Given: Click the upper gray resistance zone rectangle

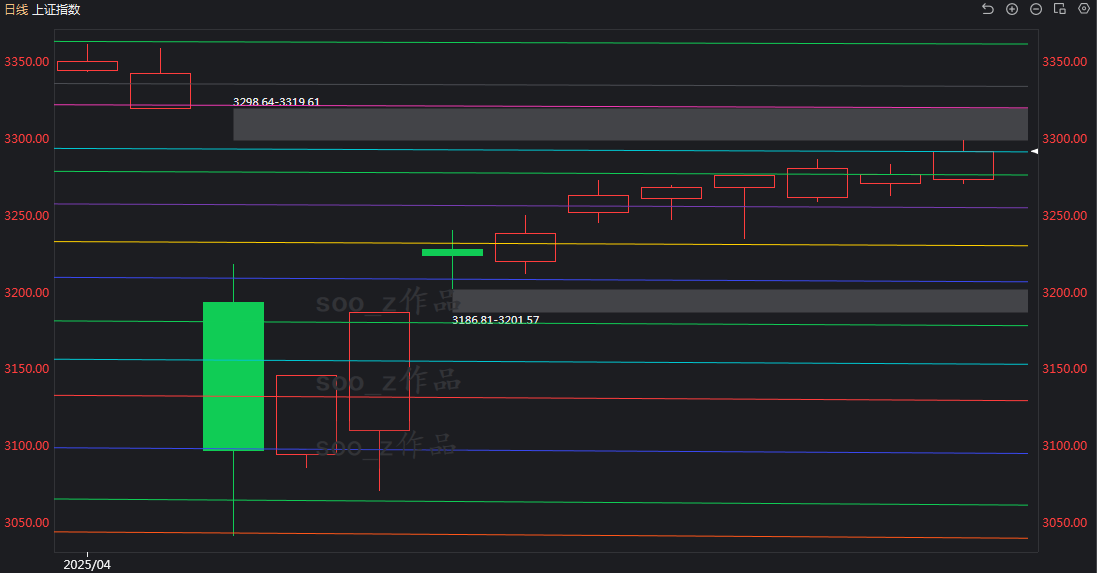Looking at the screenshot, I should coord(630,125).
